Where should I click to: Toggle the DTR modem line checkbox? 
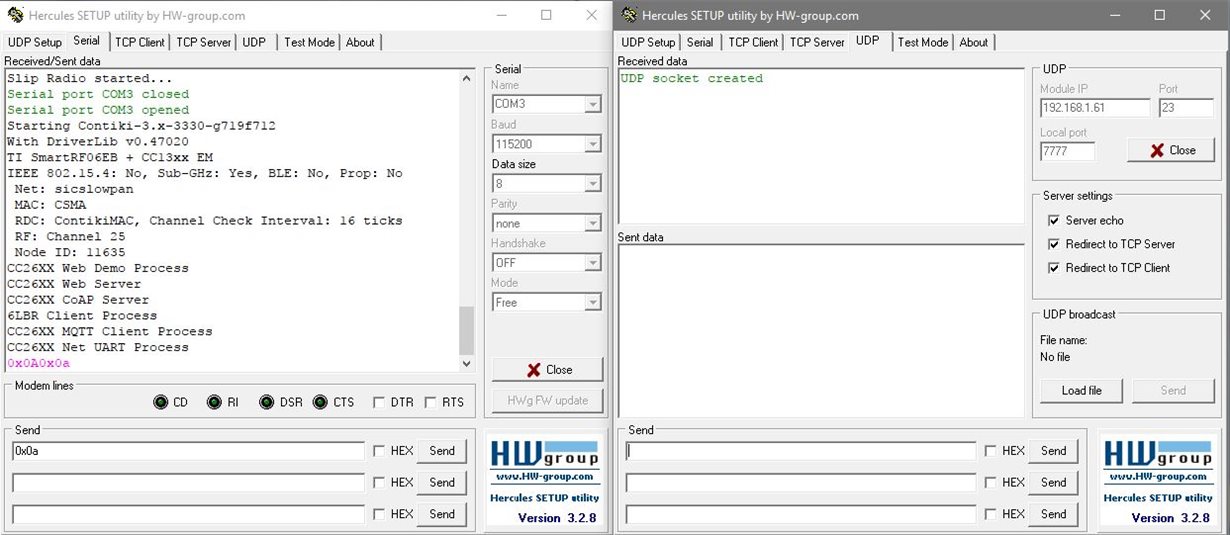pos(379,402)
